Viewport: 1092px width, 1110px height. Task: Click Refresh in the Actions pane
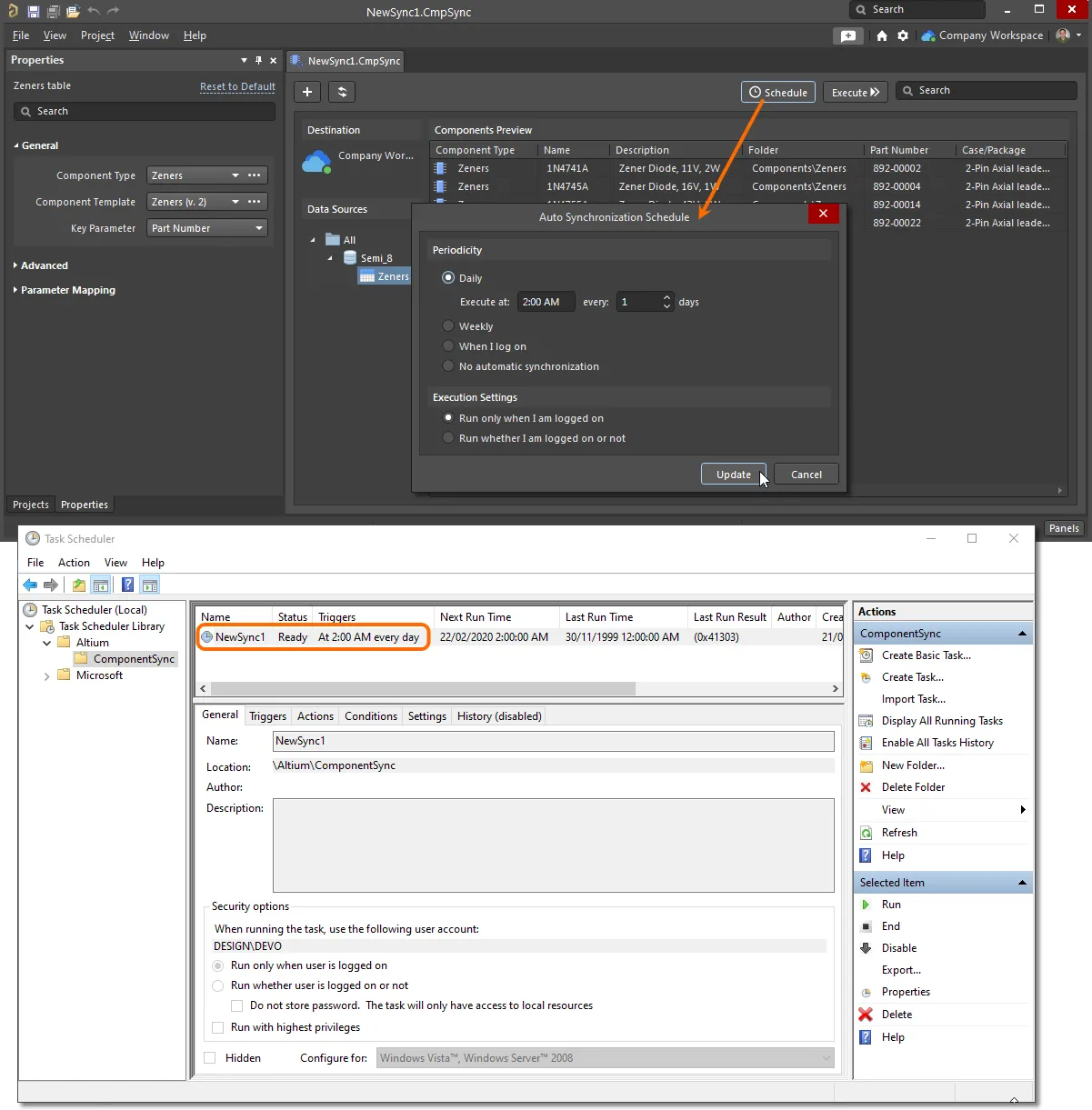click(x=899, y=833)
